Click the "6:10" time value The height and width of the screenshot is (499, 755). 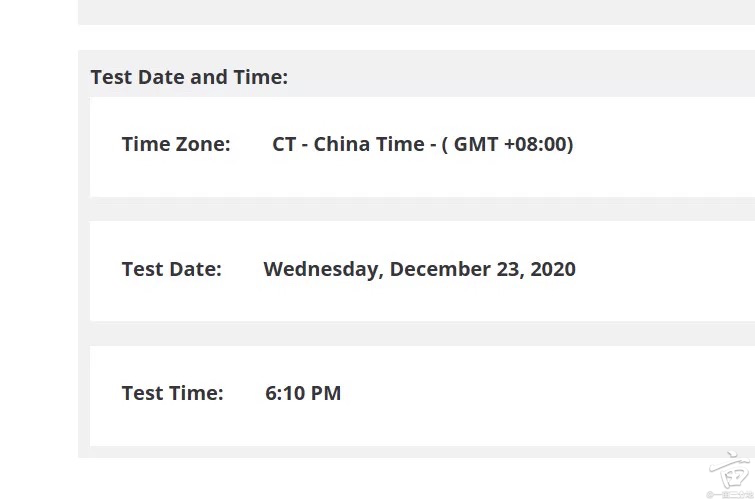(x=284, y=393)
